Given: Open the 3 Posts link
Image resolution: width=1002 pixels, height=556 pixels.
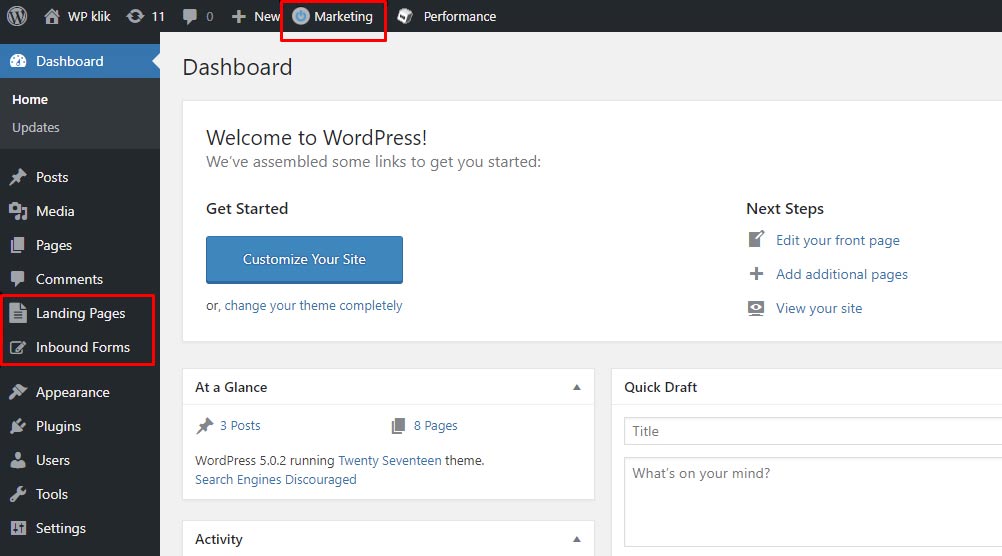Looking at the screenshot, I should [x=240, y=426].
